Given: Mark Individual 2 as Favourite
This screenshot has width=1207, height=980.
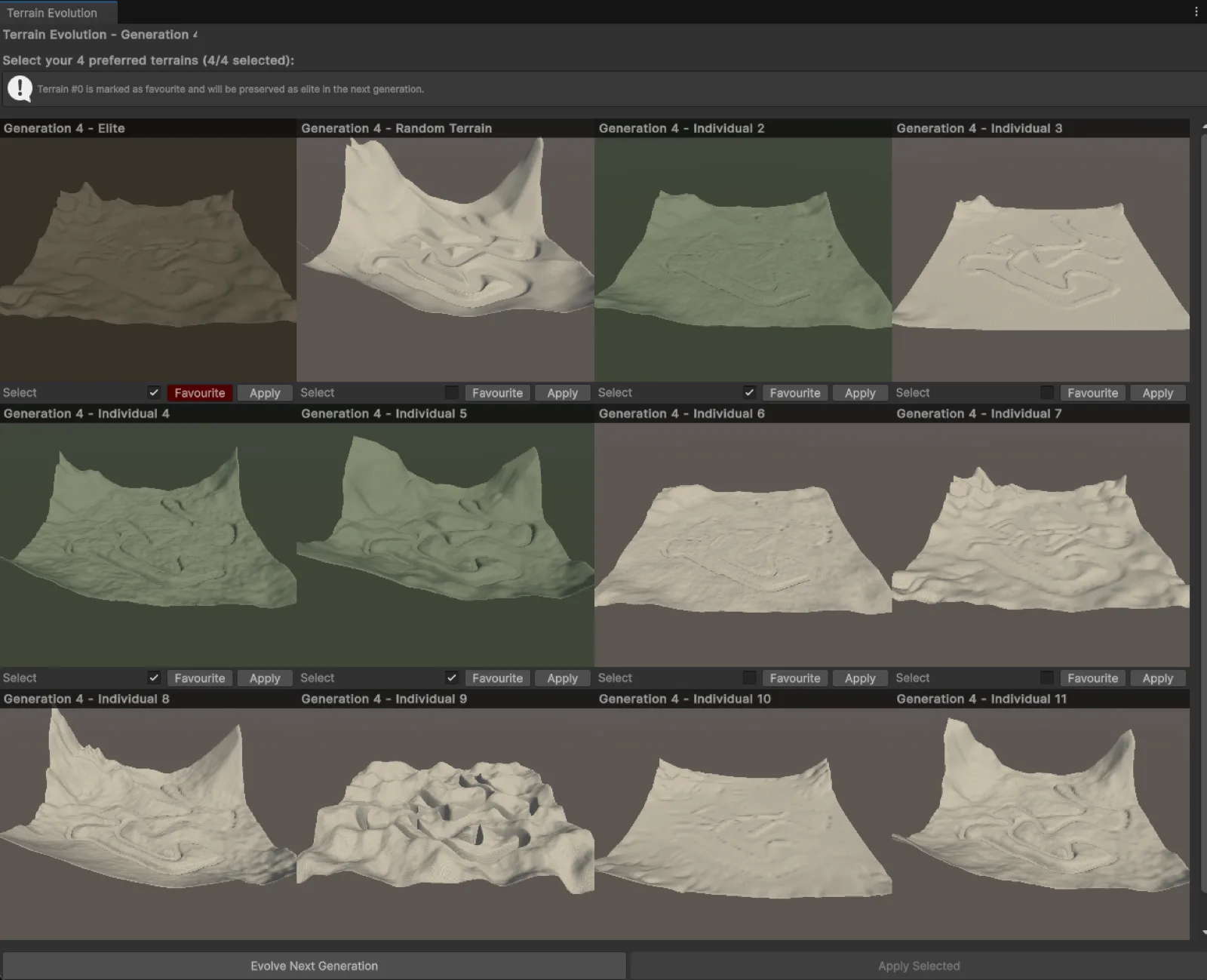Looking at the screenshot, I should (x=795, y=393).
